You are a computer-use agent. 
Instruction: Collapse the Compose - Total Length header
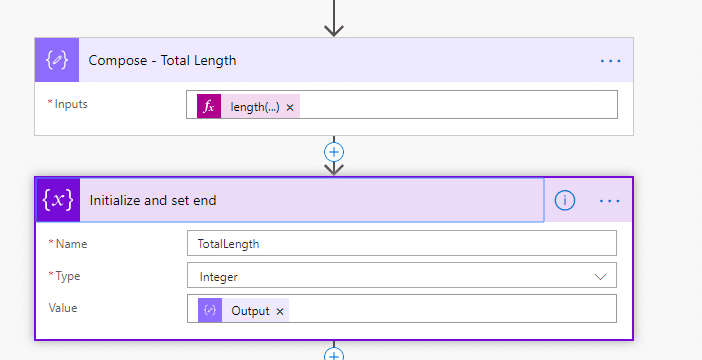(356, 60)
